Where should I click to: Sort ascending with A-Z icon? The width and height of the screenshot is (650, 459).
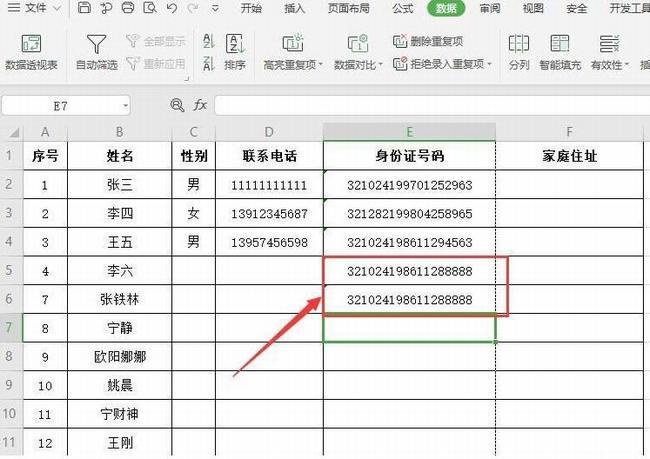click(209, 41)
